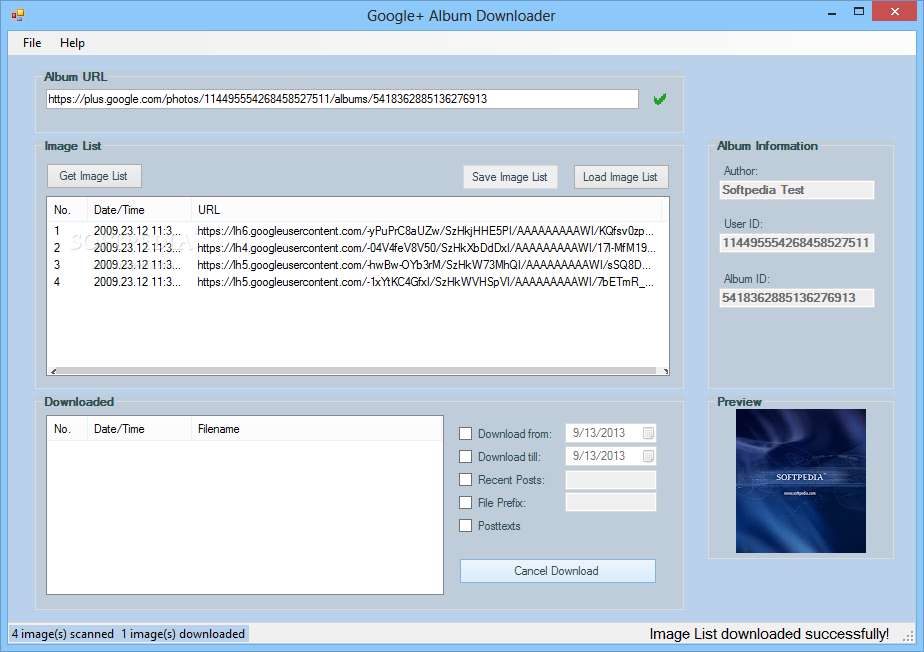Click the Get Image List button
This screenshot has width=924, height=652.
pos(94,176)
